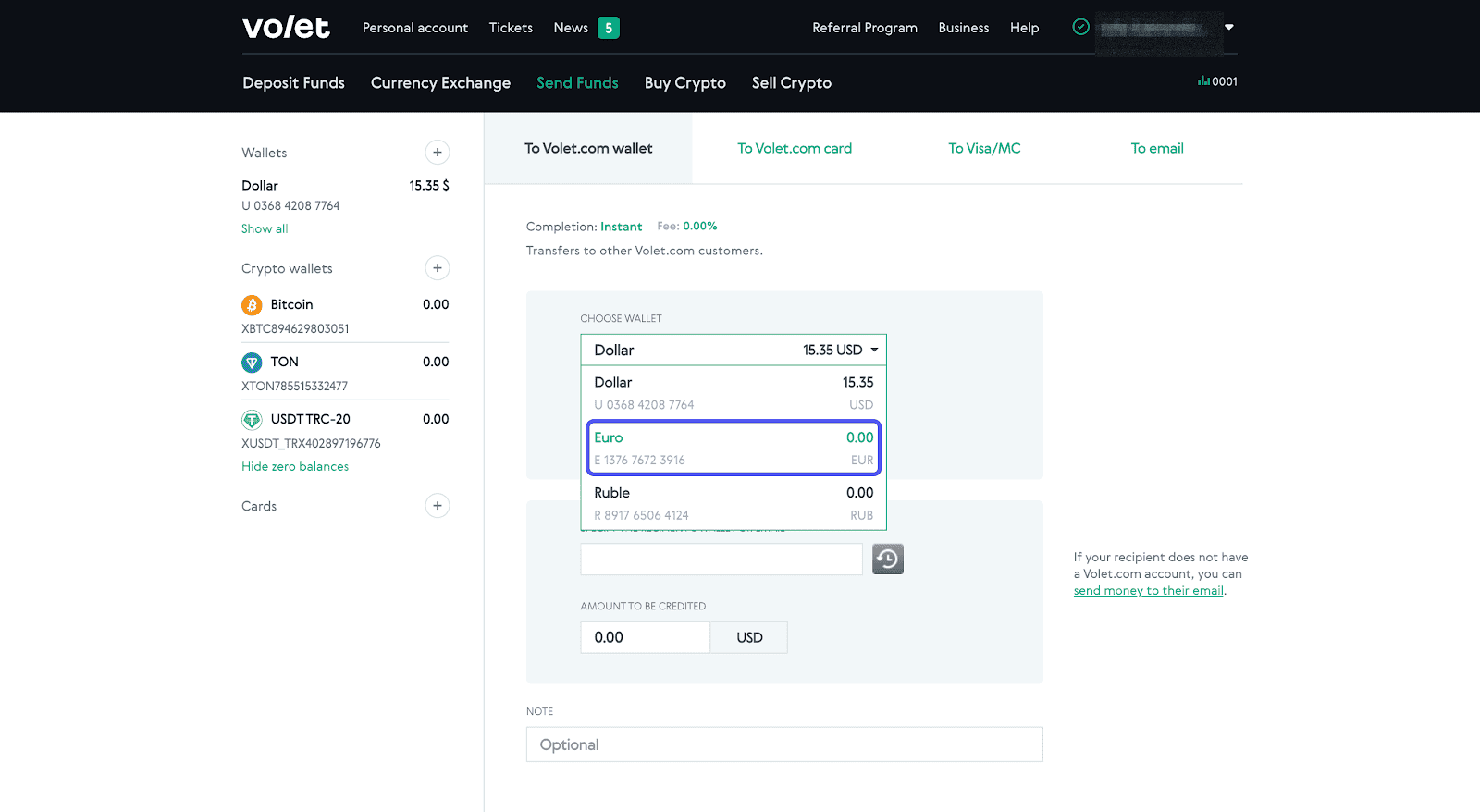Add a new crypto wallet plus icon

click(x=438, y=268)
